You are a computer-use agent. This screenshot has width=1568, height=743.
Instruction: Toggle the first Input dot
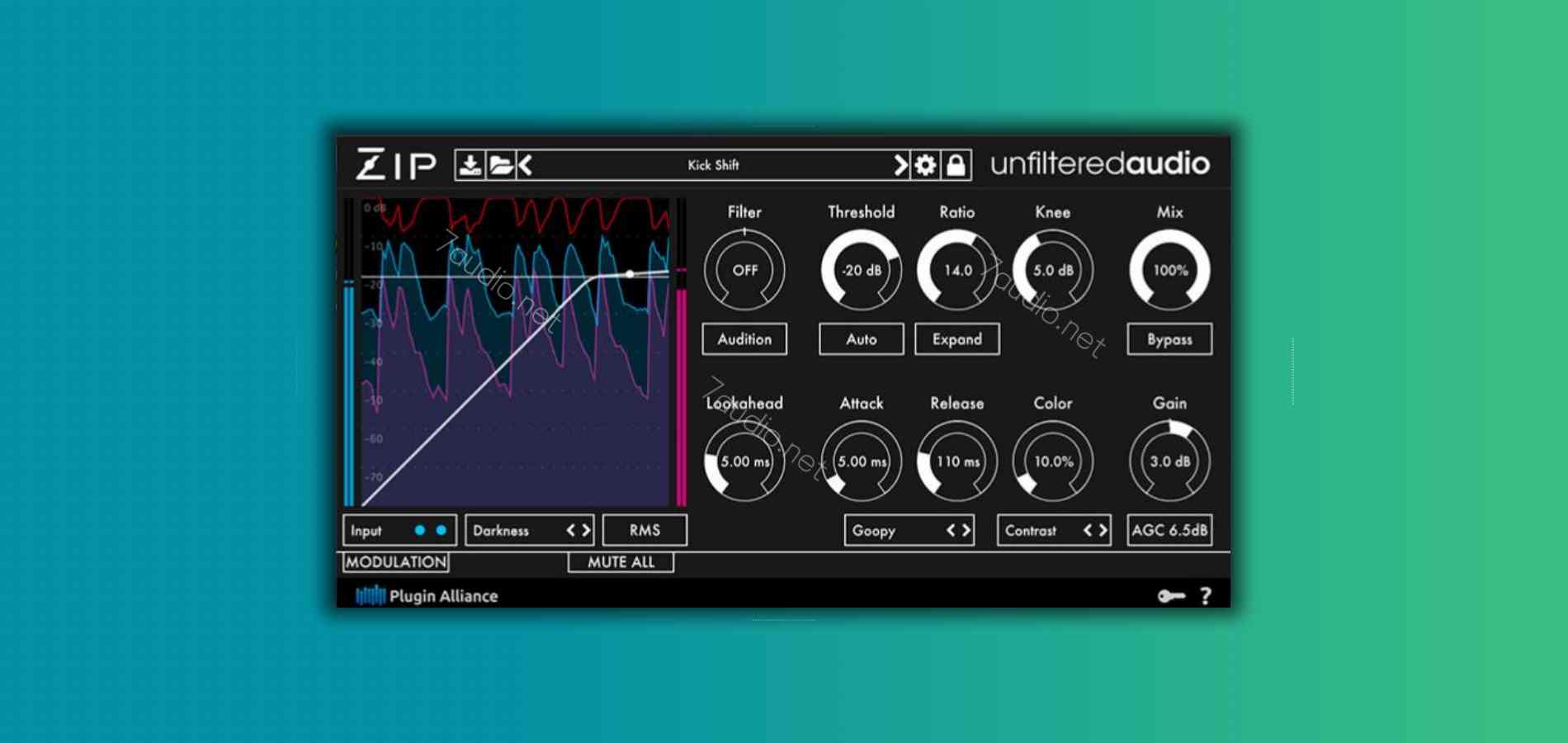[420, 530]
